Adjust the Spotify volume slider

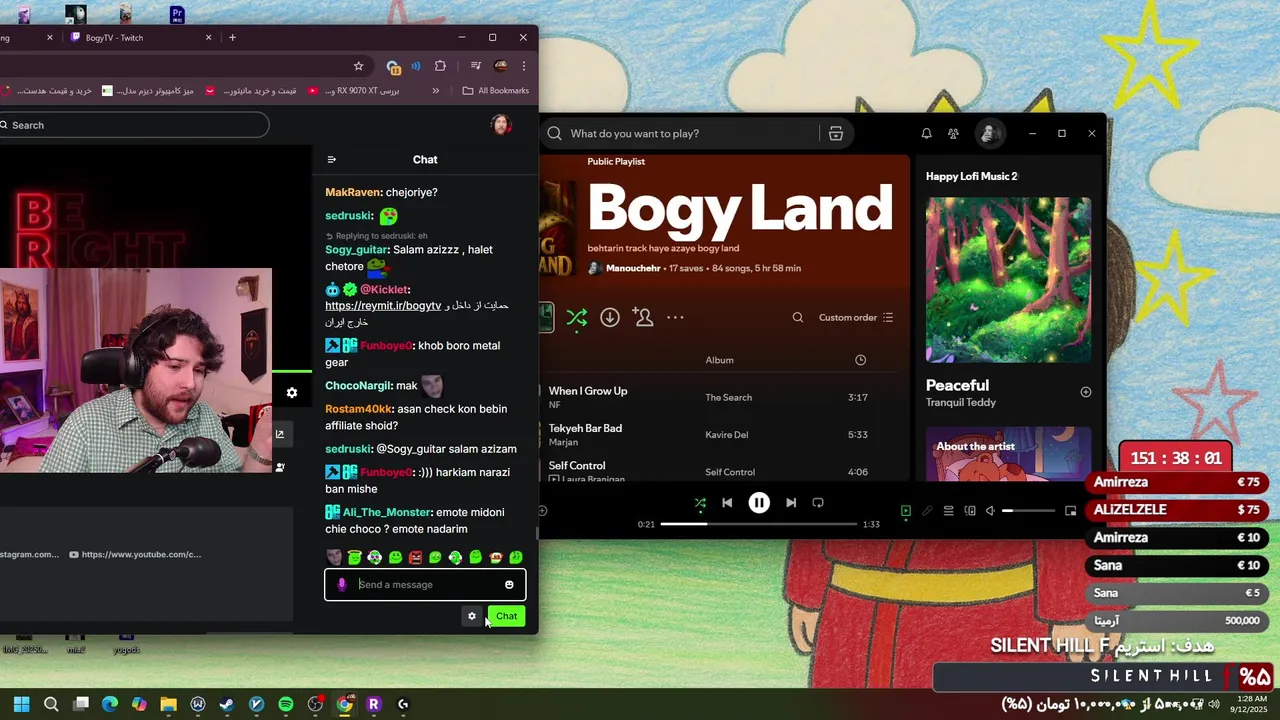pyautogui.click(x=1028, y=511)
